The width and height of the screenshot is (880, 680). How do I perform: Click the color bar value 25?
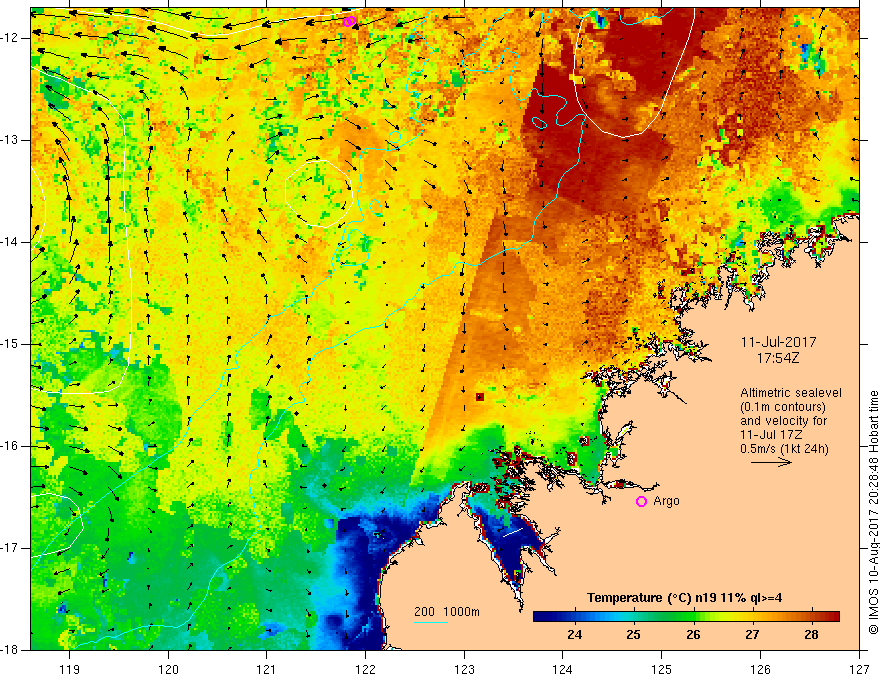[x=633, y=635]
